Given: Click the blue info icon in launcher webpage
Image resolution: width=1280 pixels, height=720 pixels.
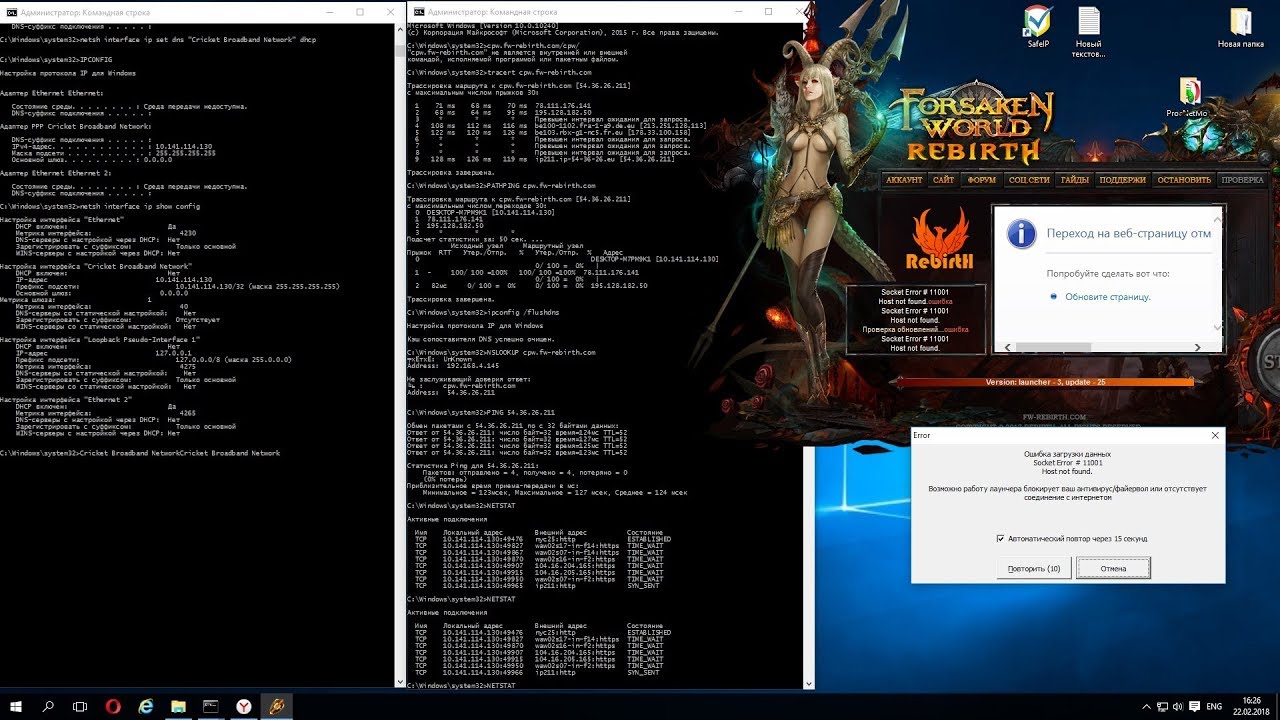Looking at the screenshot, I should (1020, 234).
